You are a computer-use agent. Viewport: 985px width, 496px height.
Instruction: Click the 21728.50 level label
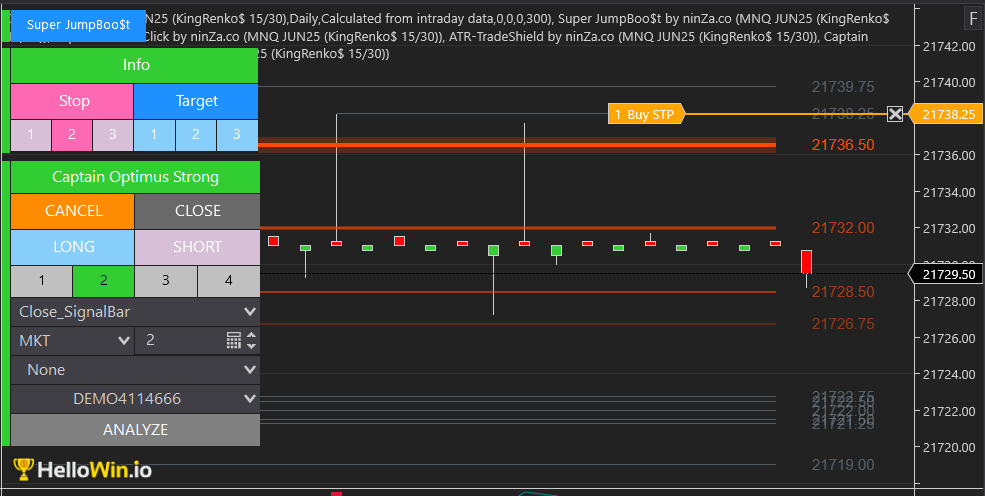pyautogui.click(x=843, y=292)
